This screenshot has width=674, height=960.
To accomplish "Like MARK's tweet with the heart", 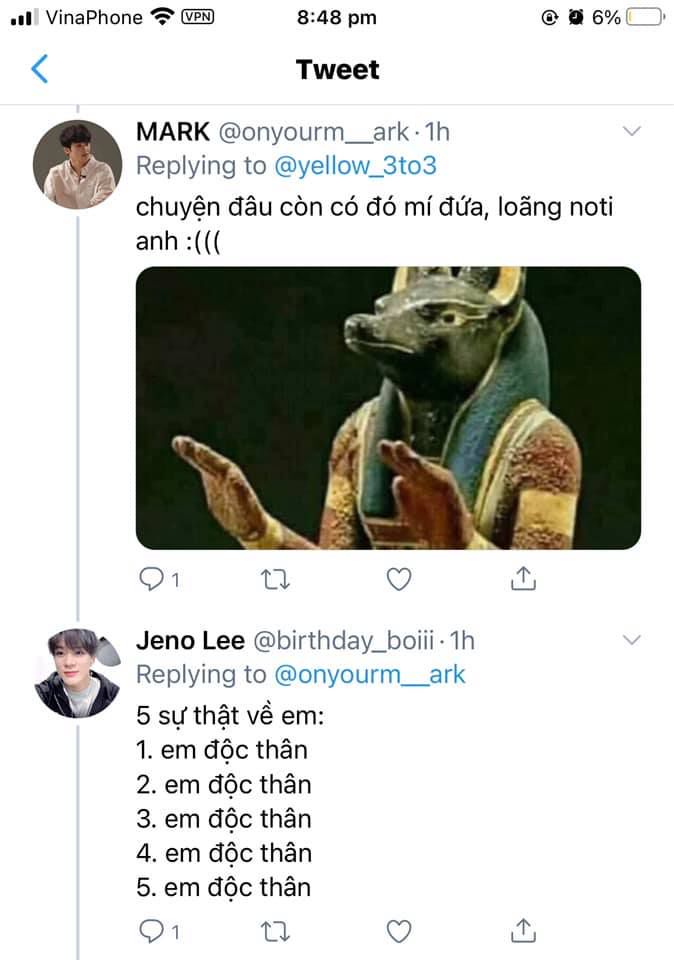I will pos(399,578).
